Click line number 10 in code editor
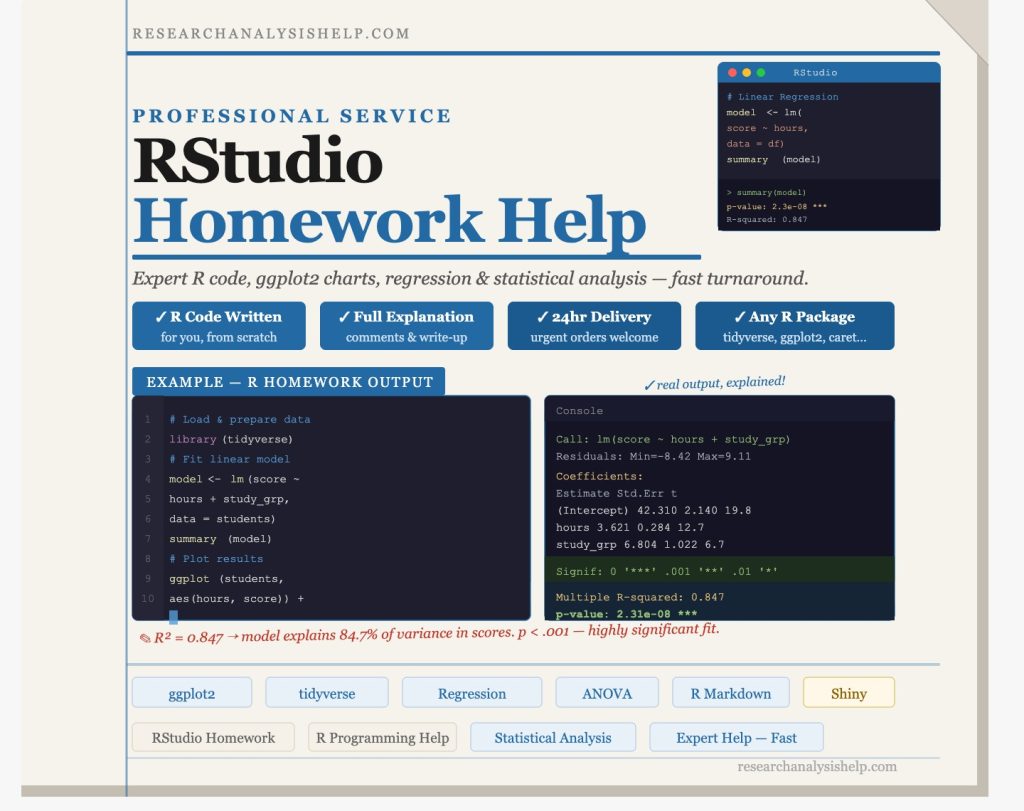The image size is (1024, 811). pyautogui.click(x=148, y=598)
